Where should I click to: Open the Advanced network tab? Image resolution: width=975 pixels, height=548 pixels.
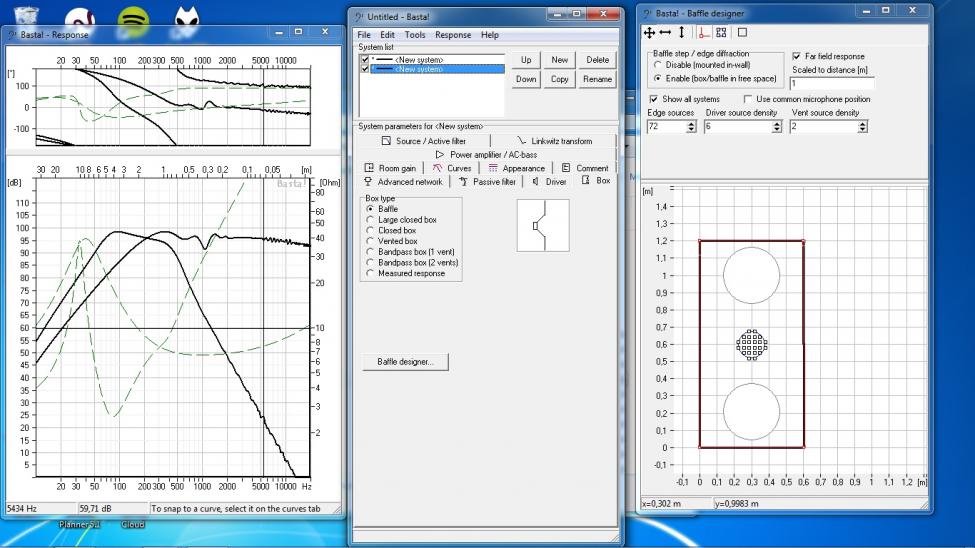click(x=403, y=182)
